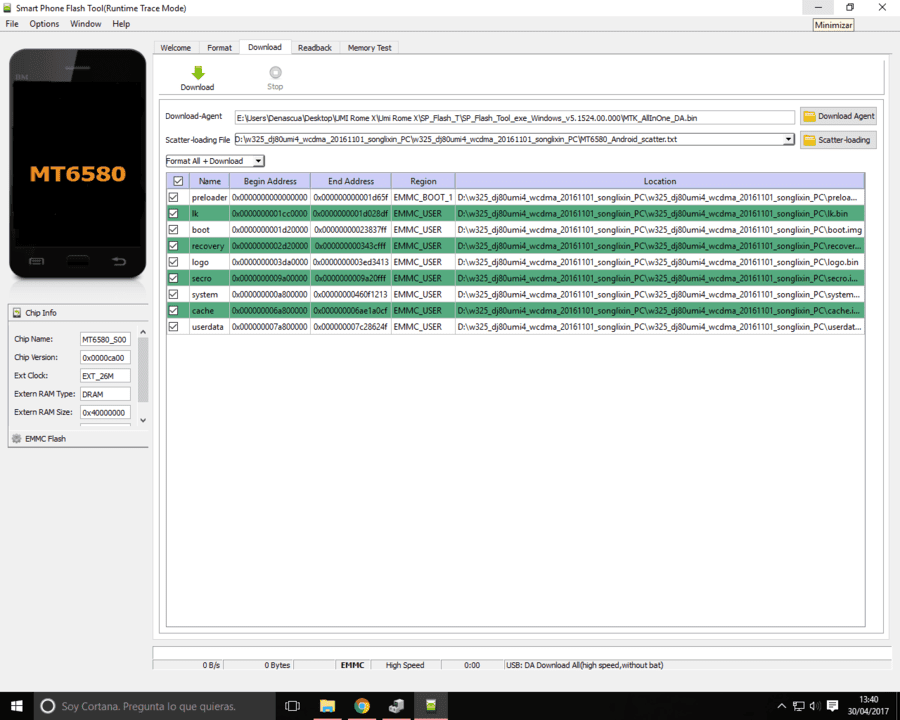Uncheck the logo partition checkbox
This screenshot has height=720, width=900.
click(173, 262)
